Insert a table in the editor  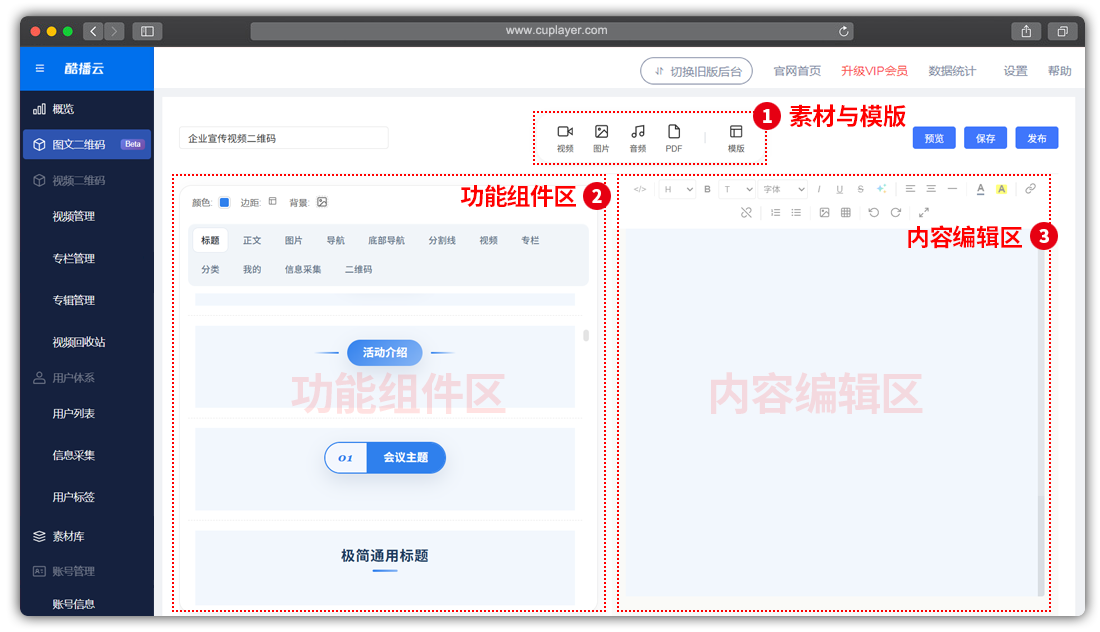pyautogui.click(x=846, y=212)
